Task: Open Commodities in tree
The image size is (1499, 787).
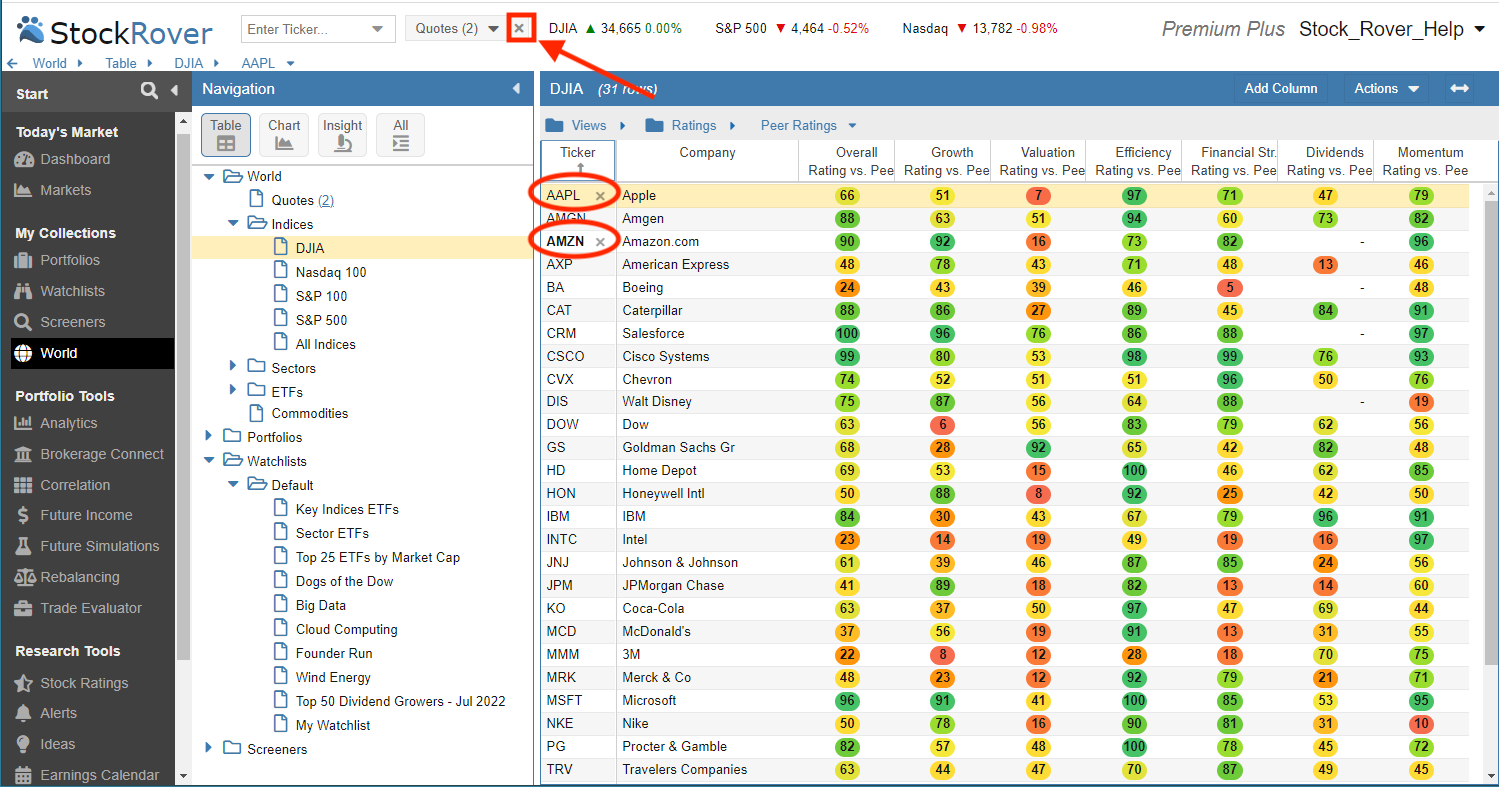Action: click(310, 413)
